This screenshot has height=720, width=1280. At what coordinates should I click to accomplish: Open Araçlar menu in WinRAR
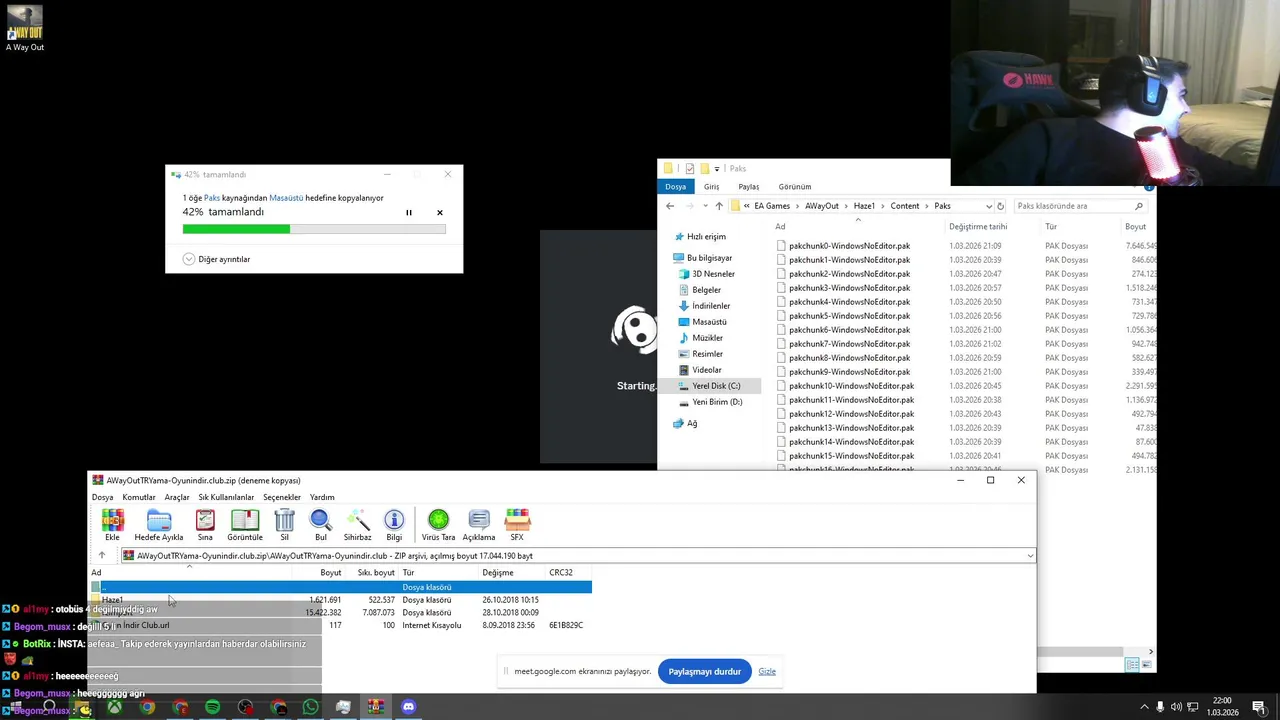(177, 497)
